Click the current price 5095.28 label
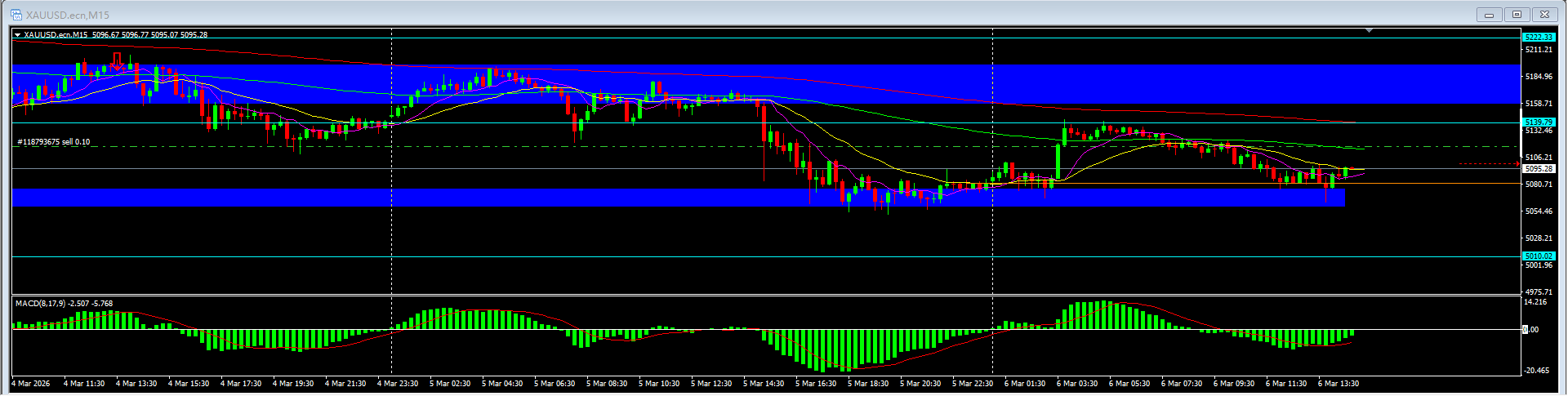The height and width of the screenshot is (396, 1568). click(x=1539, y=169)
